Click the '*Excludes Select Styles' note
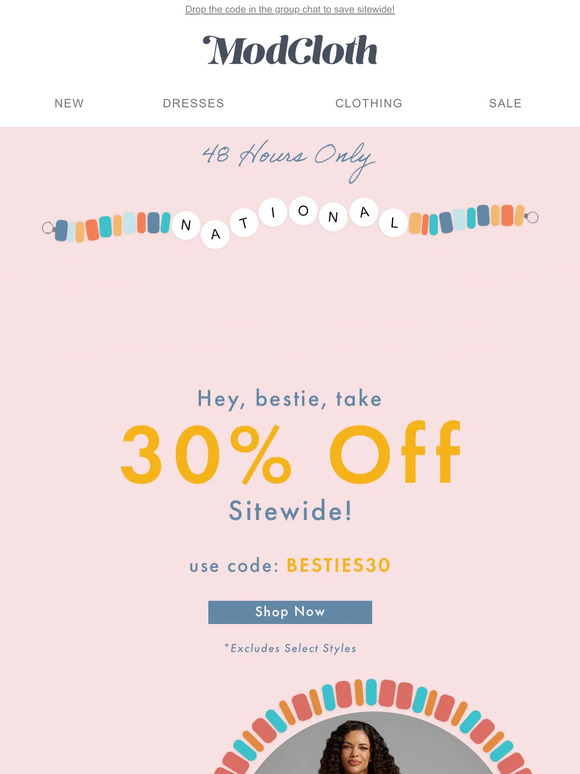The image size is (580, 774). pos(290,648)
